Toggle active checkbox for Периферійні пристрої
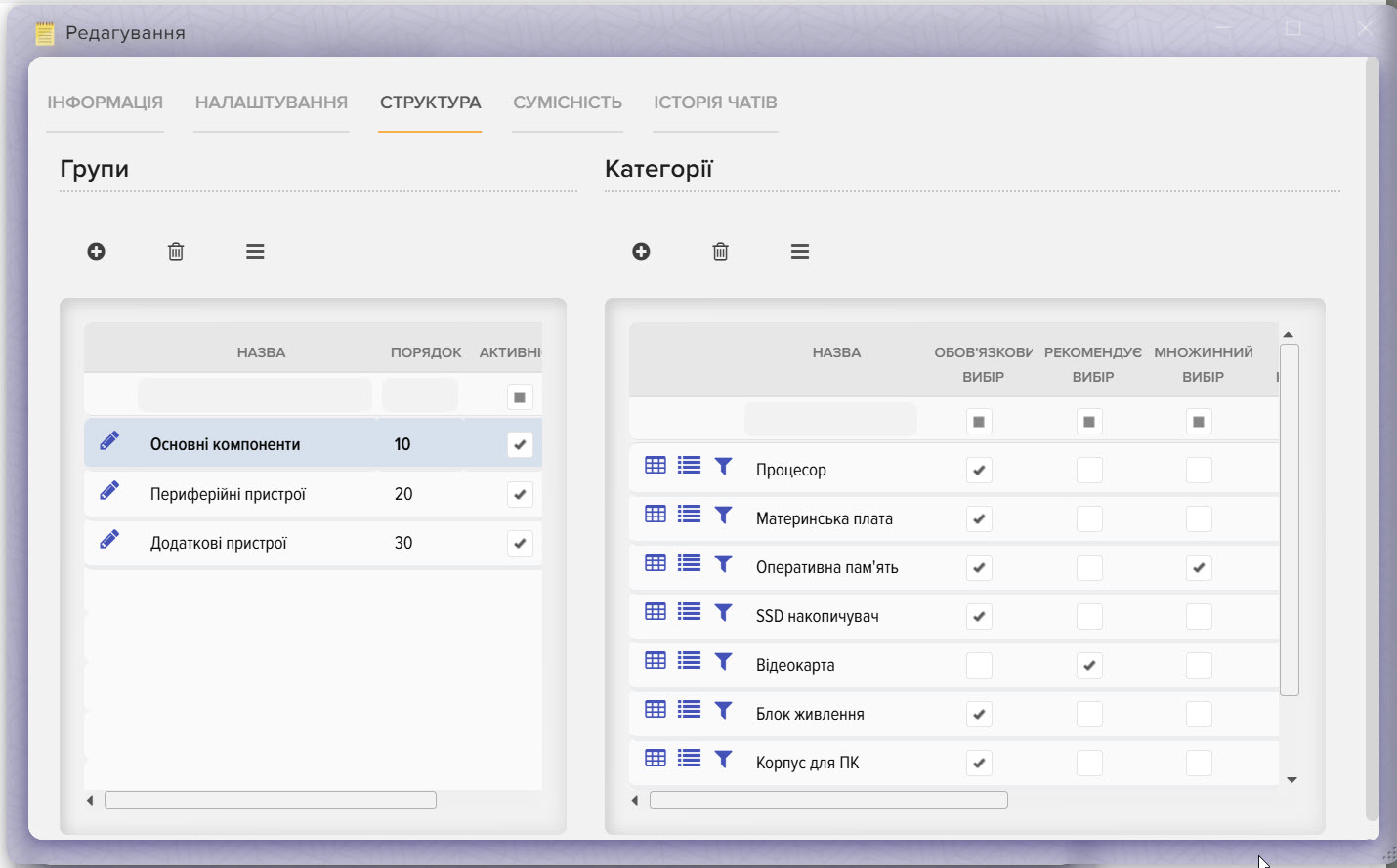Image resolution: width=1397 pixels, height=868 pixels. click(520, 494)
